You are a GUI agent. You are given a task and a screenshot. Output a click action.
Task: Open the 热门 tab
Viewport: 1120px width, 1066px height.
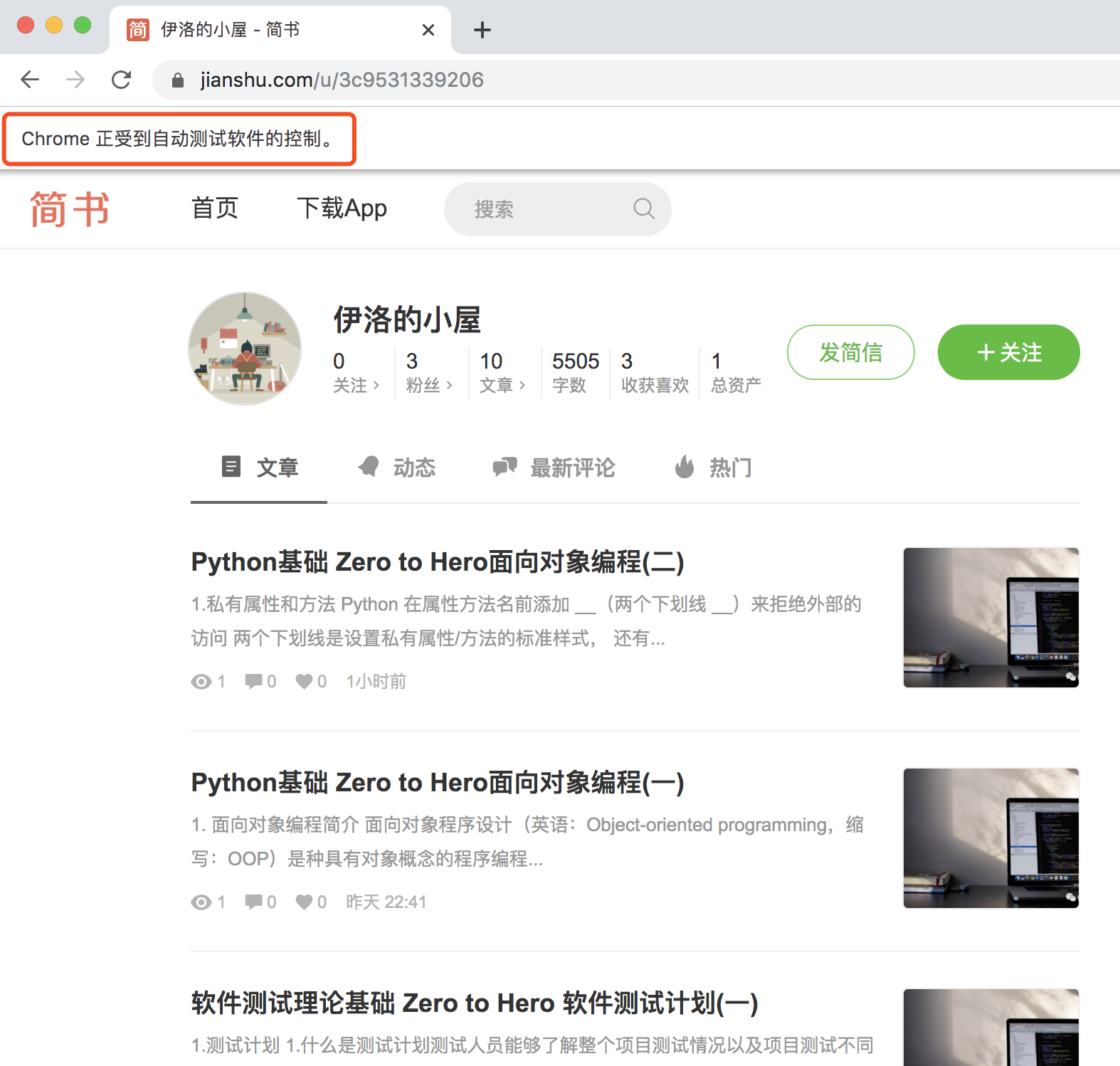(713, 468)
